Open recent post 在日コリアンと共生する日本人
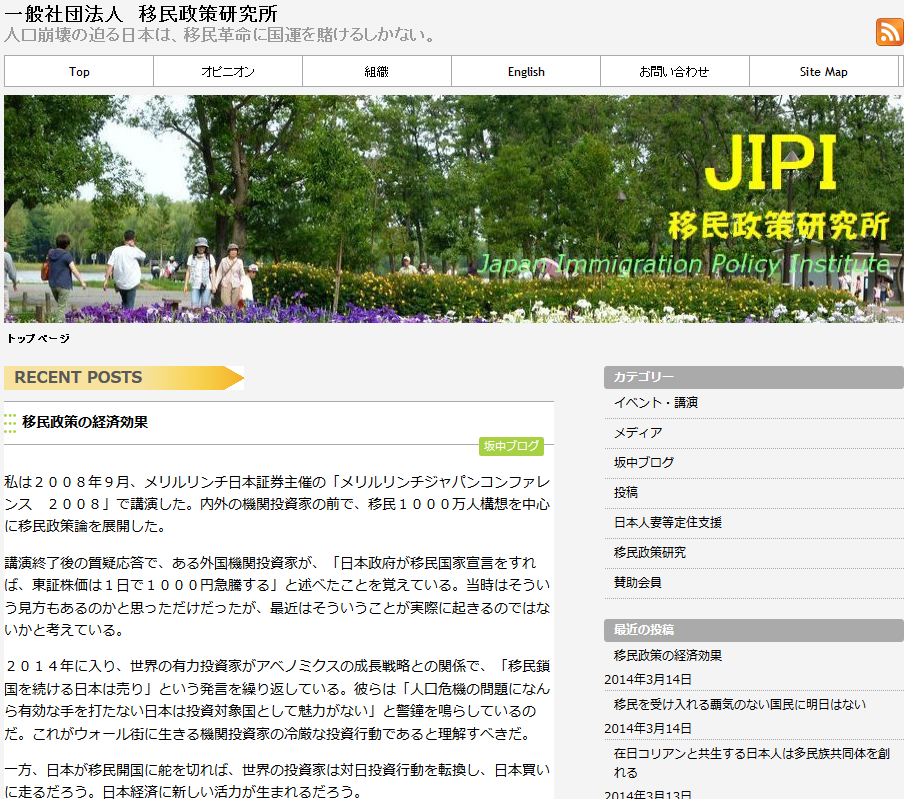Viewport: 904px width, 799px height. pos(752,763)
